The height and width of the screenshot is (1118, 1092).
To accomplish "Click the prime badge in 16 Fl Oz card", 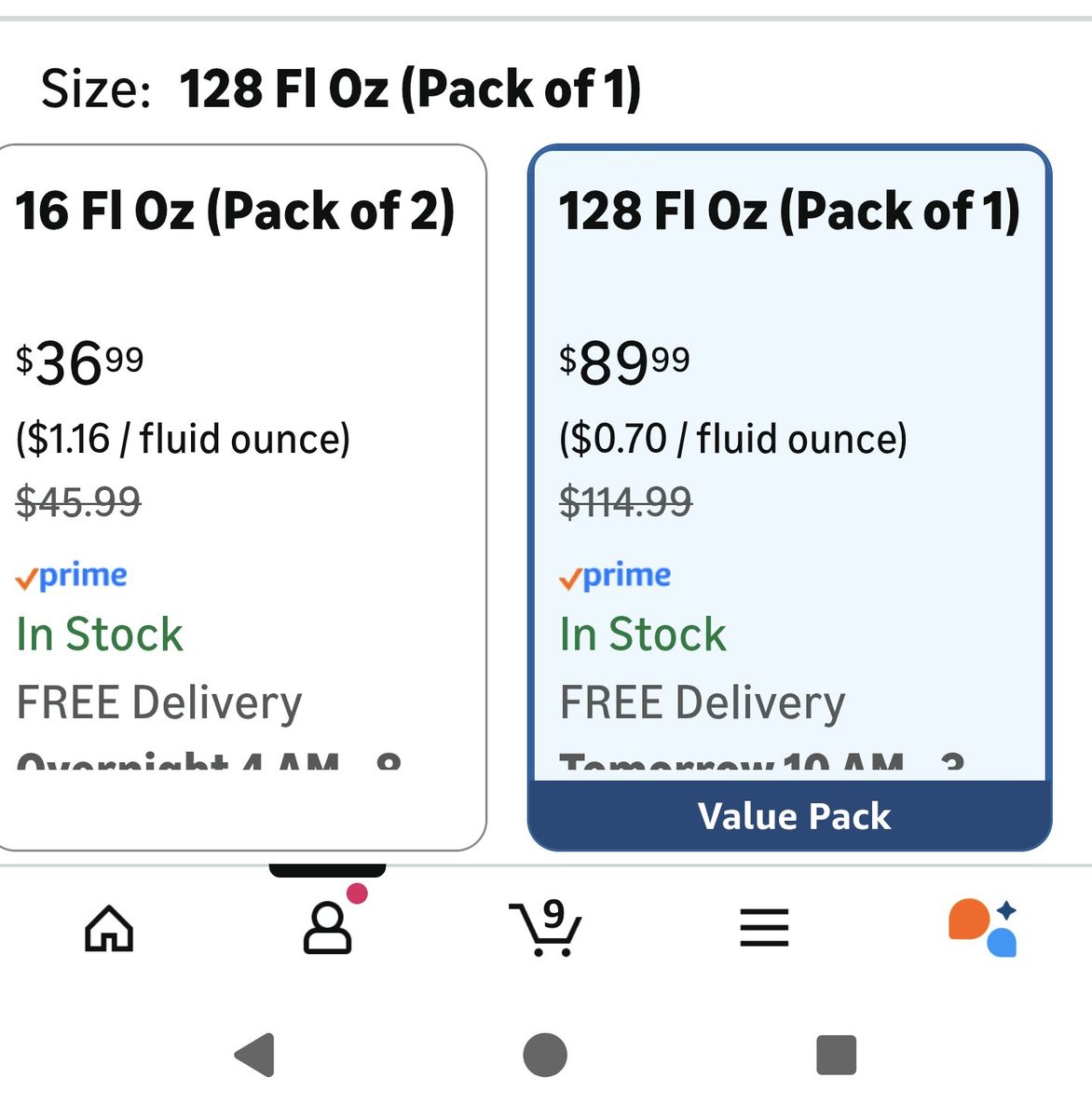I will point(72,577).
